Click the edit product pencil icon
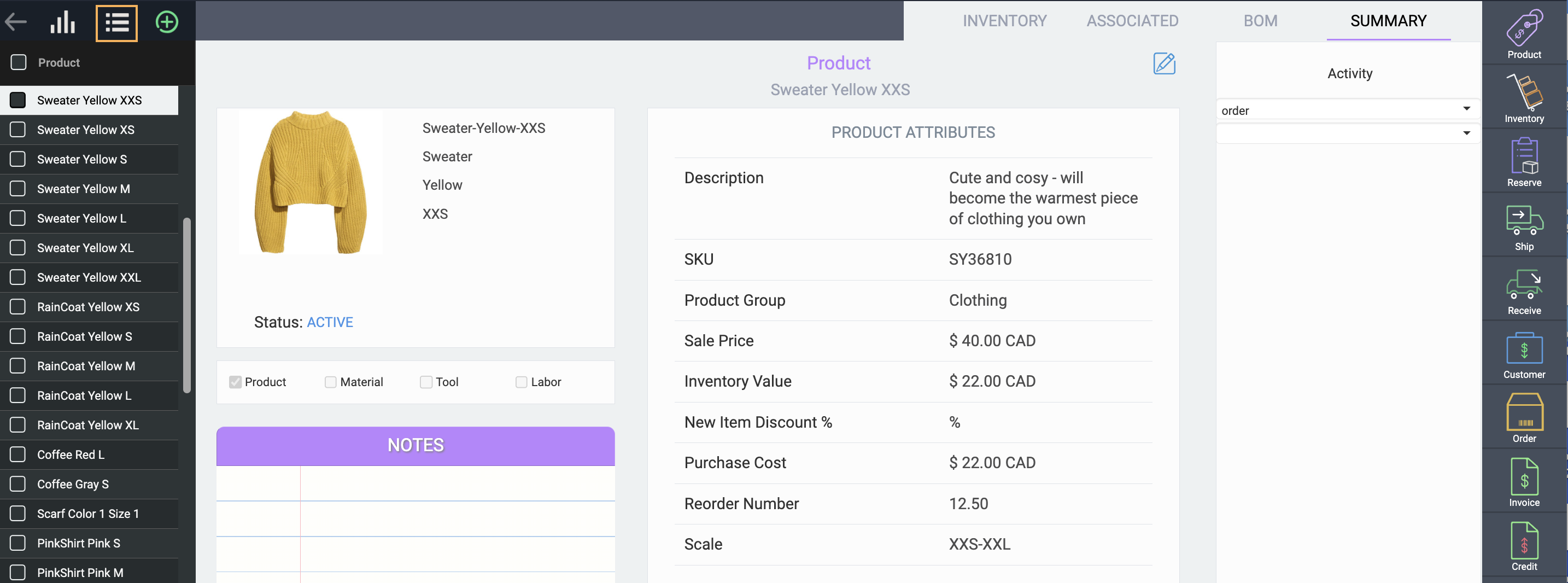The height and width of the screenshot is (583, 1568). pyautogui.click(x=1164, y=63)
